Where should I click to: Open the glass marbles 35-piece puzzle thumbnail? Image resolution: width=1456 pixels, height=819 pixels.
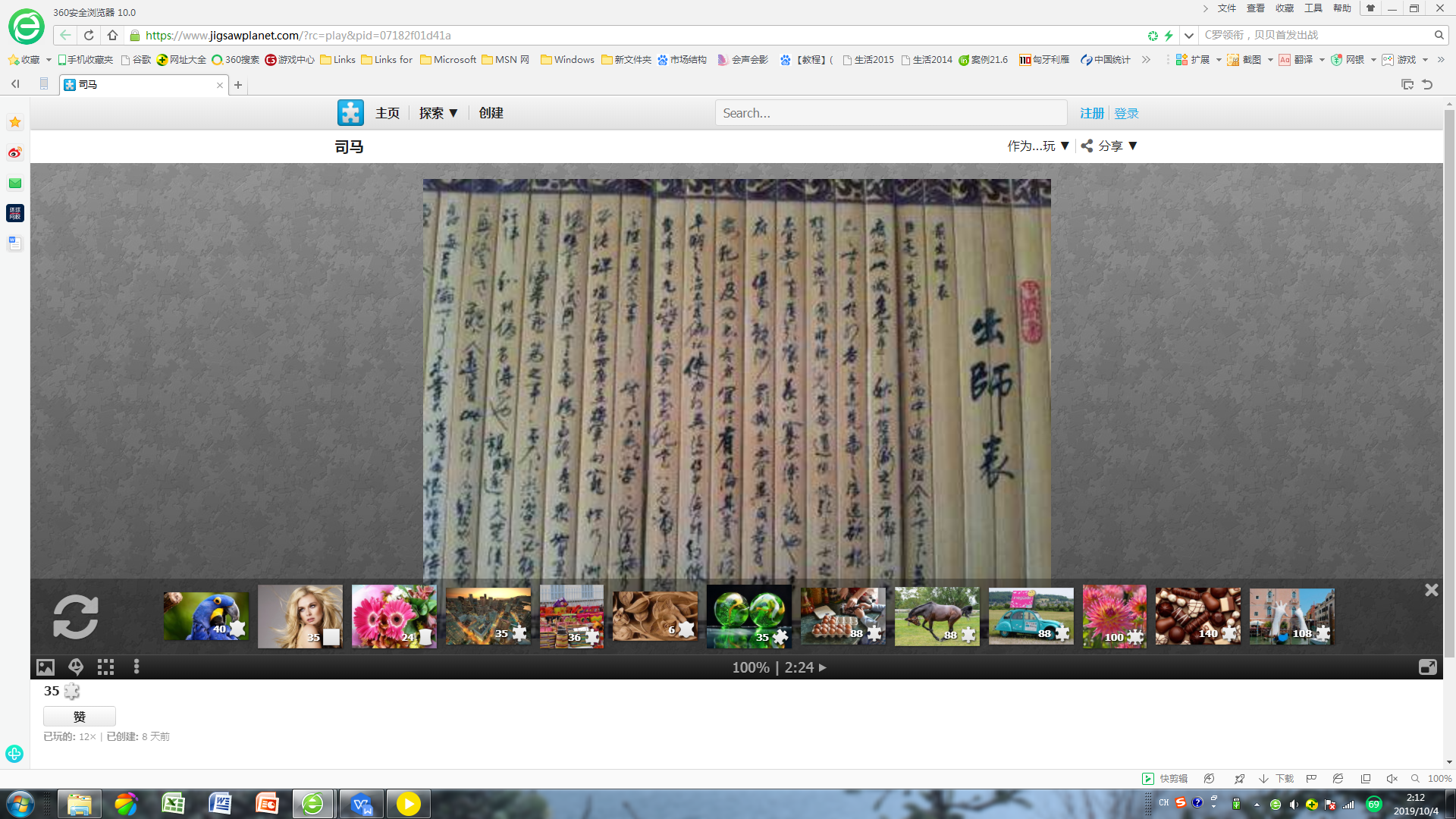749,617
